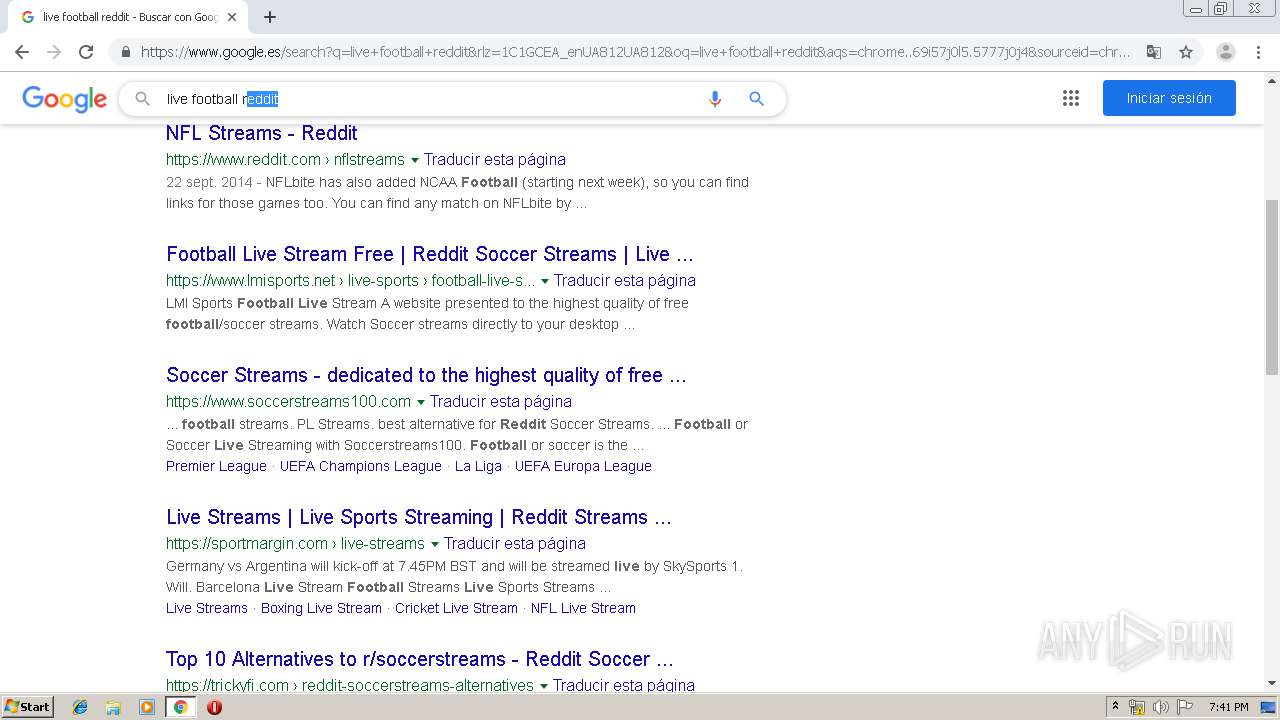This screenshot has height=720, width=1280.
Task: Open the 'UEFA Europa League' sitelink
Action: (583, 466)
